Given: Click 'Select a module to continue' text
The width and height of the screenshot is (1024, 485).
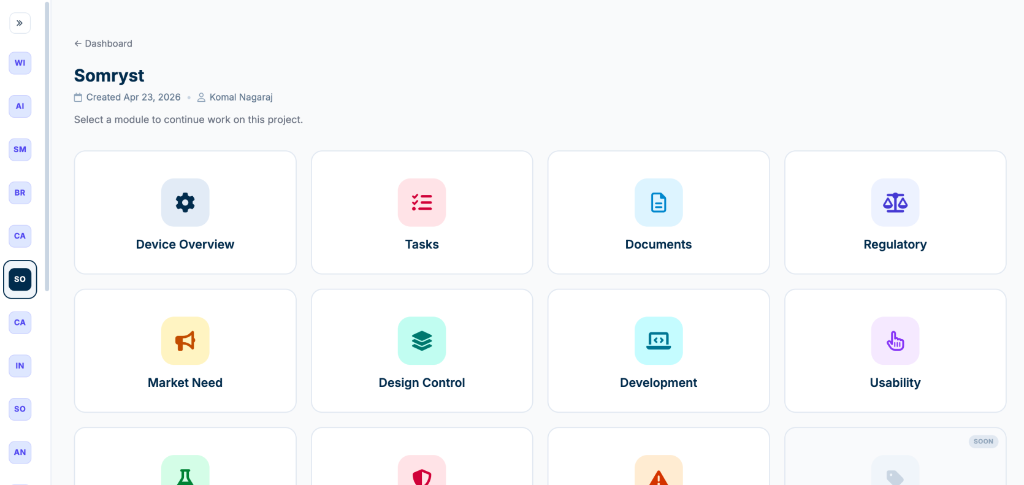Looking at the screenshot, I should [188, 120].
